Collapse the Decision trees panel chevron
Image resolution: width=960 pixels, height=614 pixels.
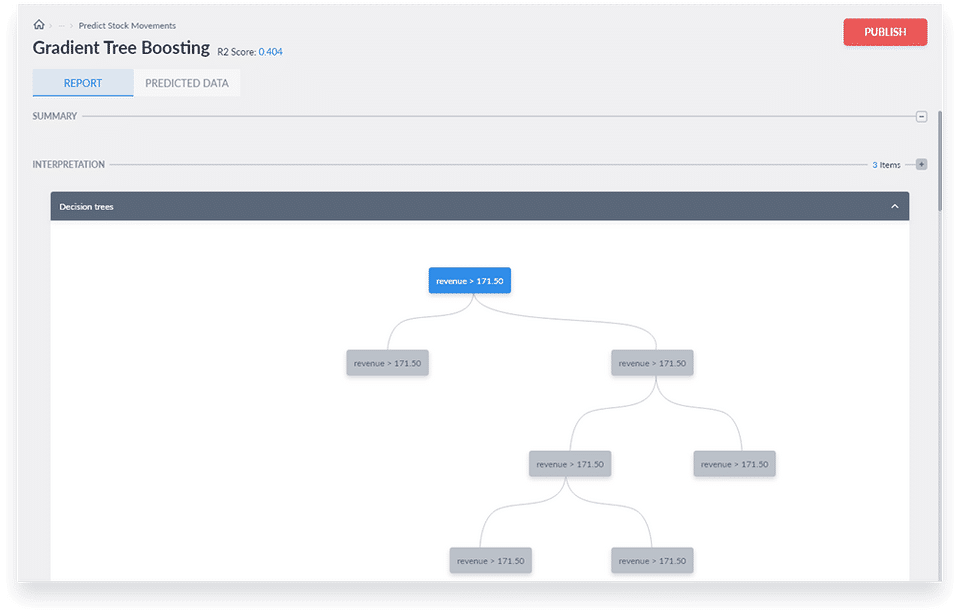click(x=894, y=206)
